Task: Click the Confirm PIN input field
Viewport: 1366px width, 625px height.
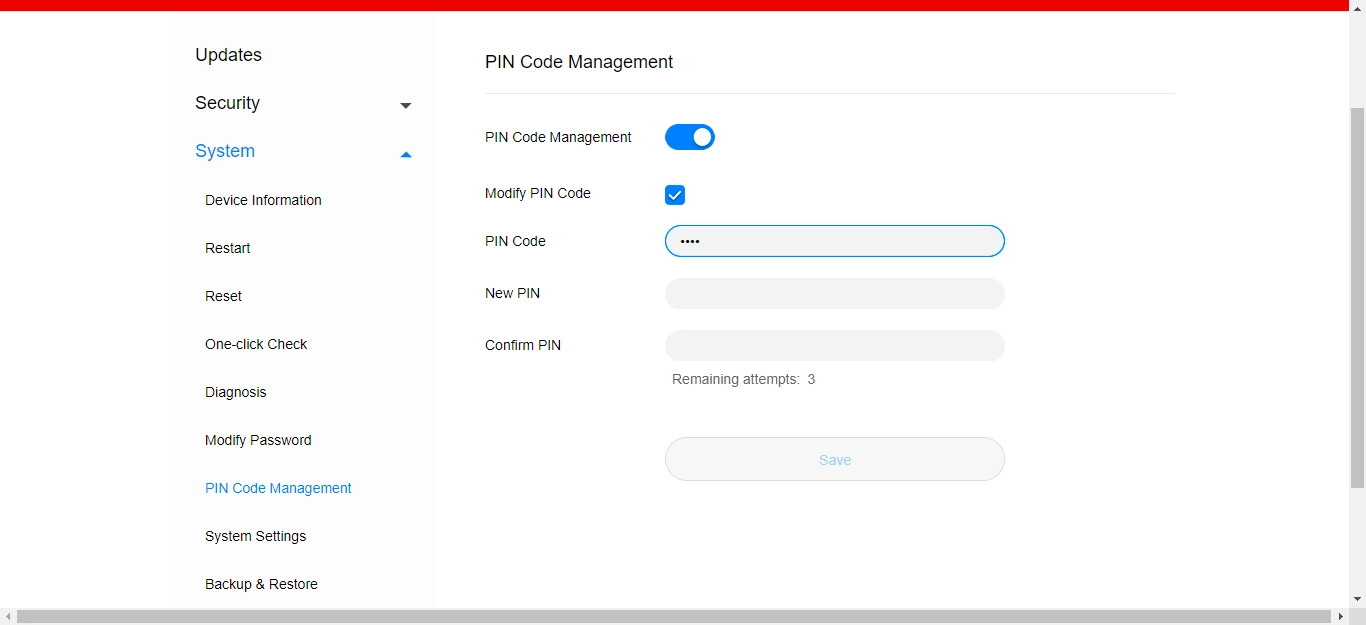Action: coord(834,345)
